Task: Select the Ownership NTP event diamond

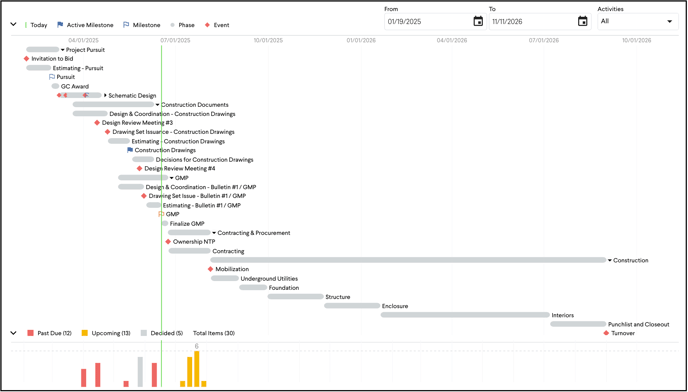Action: [x=168, y=242]
